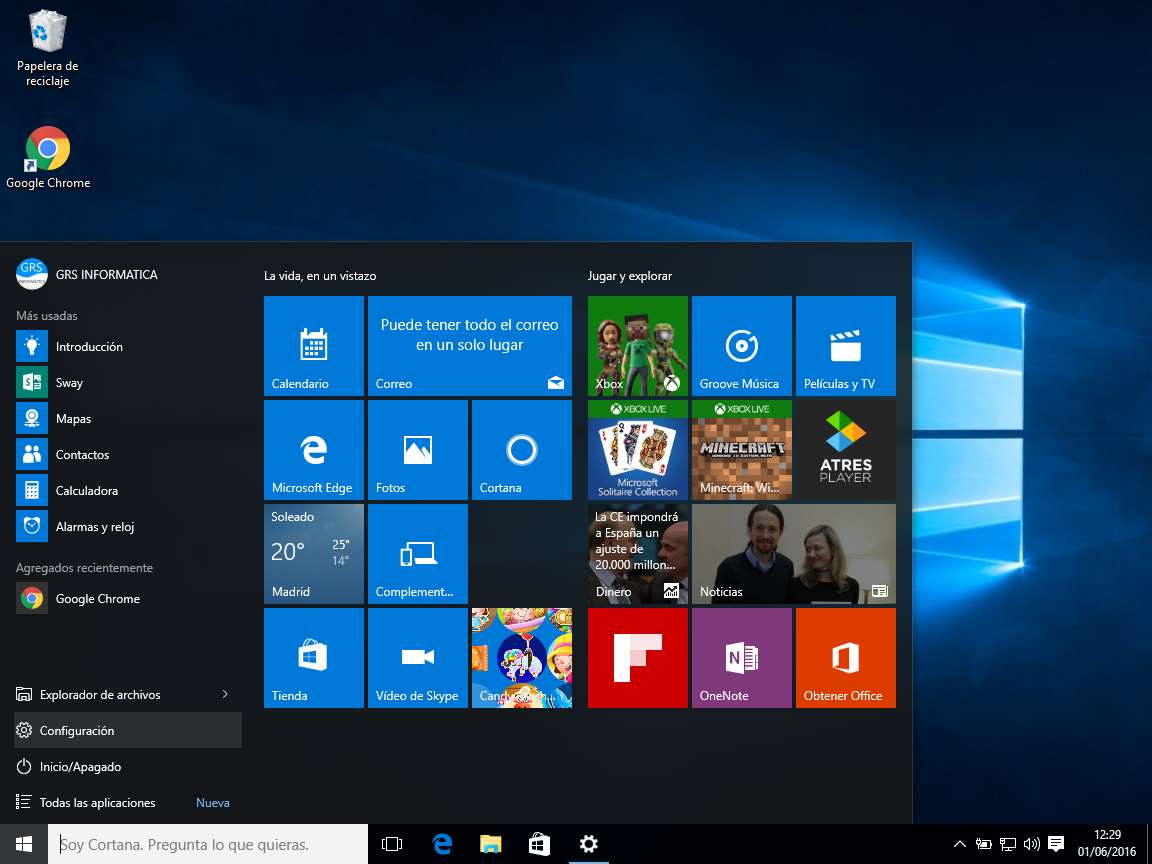The height and width of the screenshot is (864, 1152).
Task: Open the Fotos tile
Action: click(417, 450)
